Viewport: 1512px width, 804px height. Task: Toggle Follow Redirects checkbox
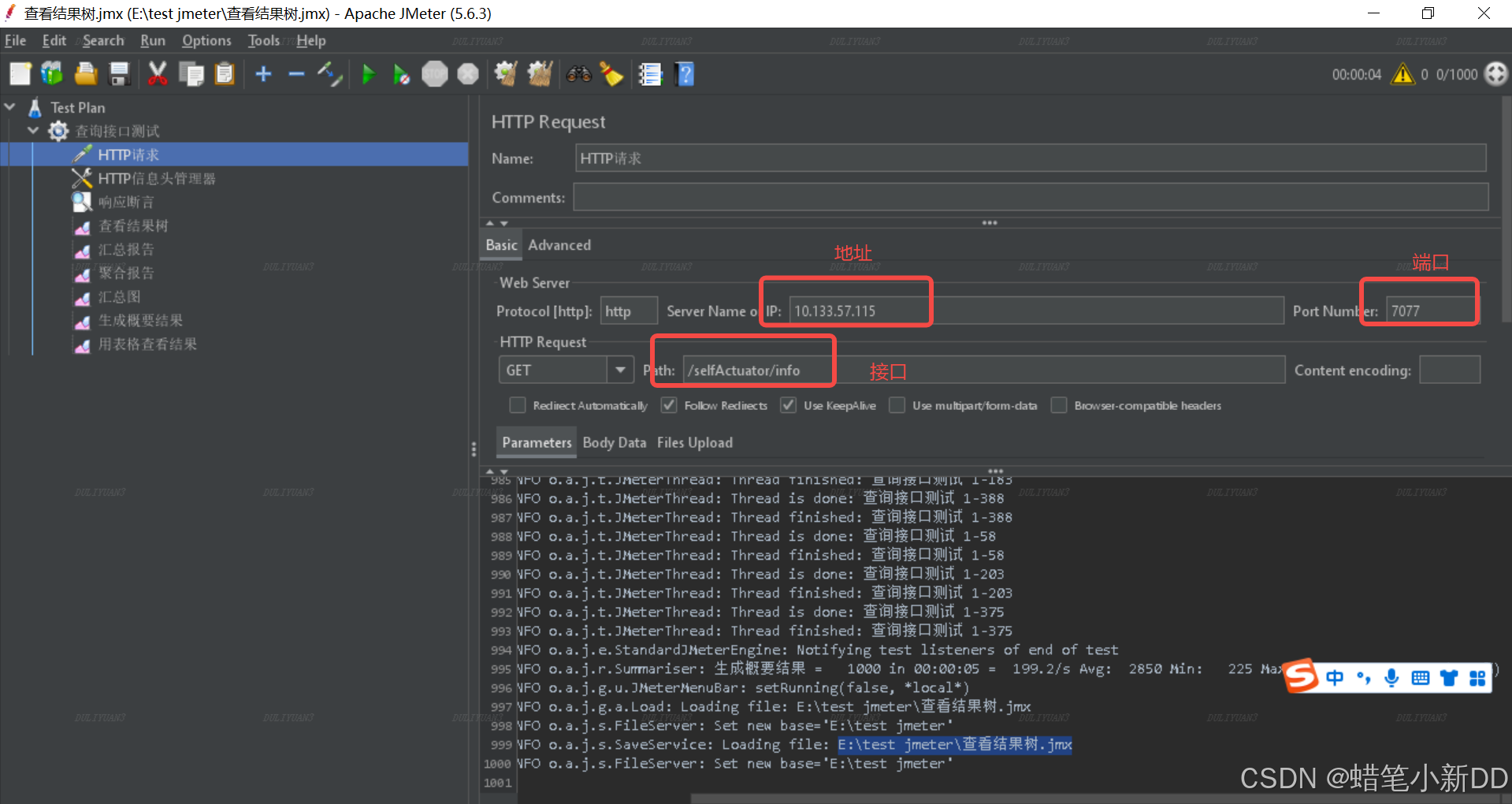click(669, 405)
